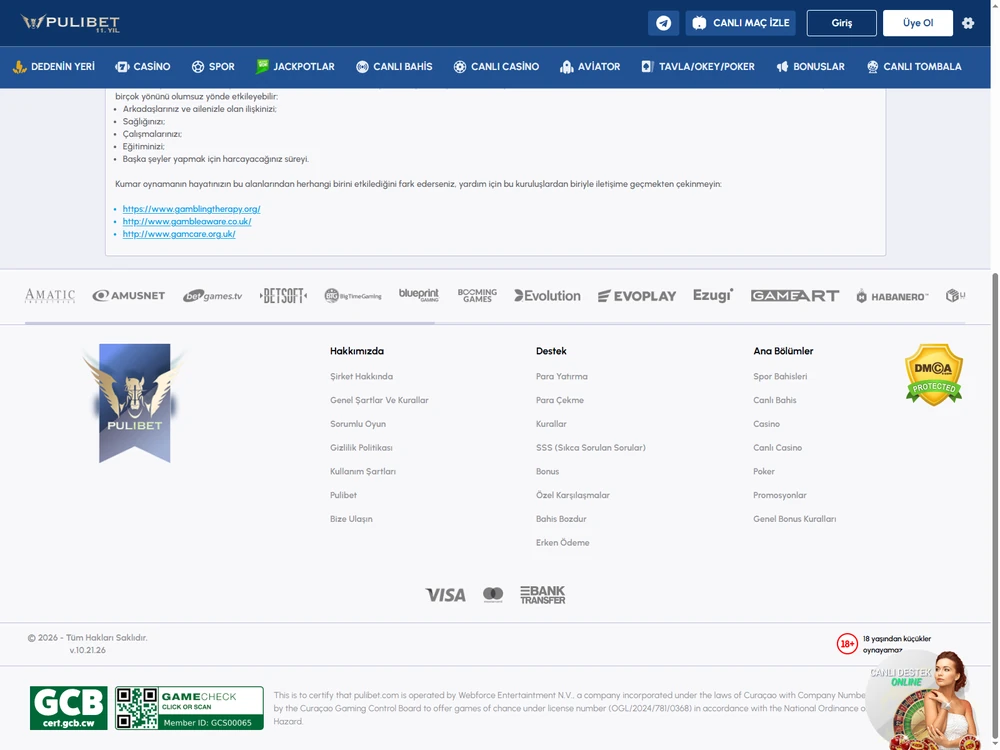
Task: Open the Gizlilik Politikası footer link
Action: coord(361,448)
